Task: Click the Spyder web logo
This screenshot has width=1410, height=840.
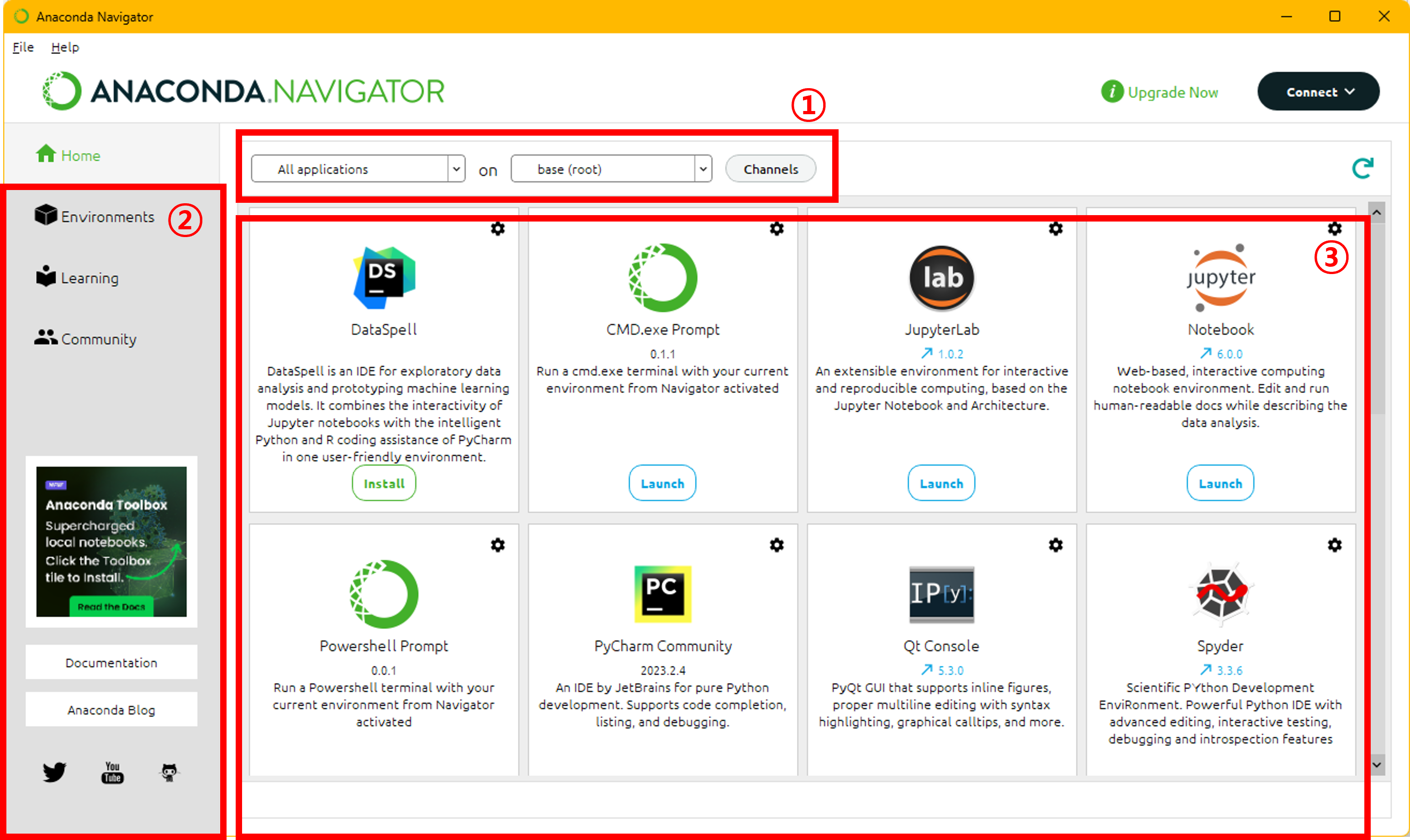Action: click(1221, 594)
